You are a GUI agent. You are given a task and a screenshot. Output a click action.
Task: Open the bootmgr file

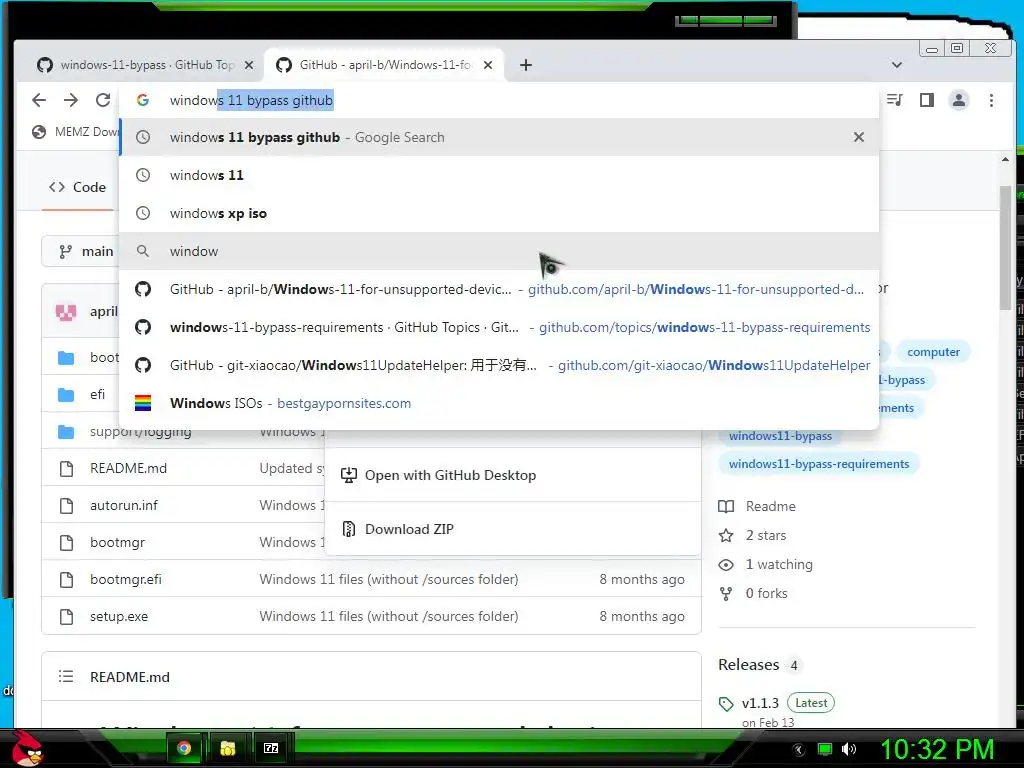click(x=117, y=542)
